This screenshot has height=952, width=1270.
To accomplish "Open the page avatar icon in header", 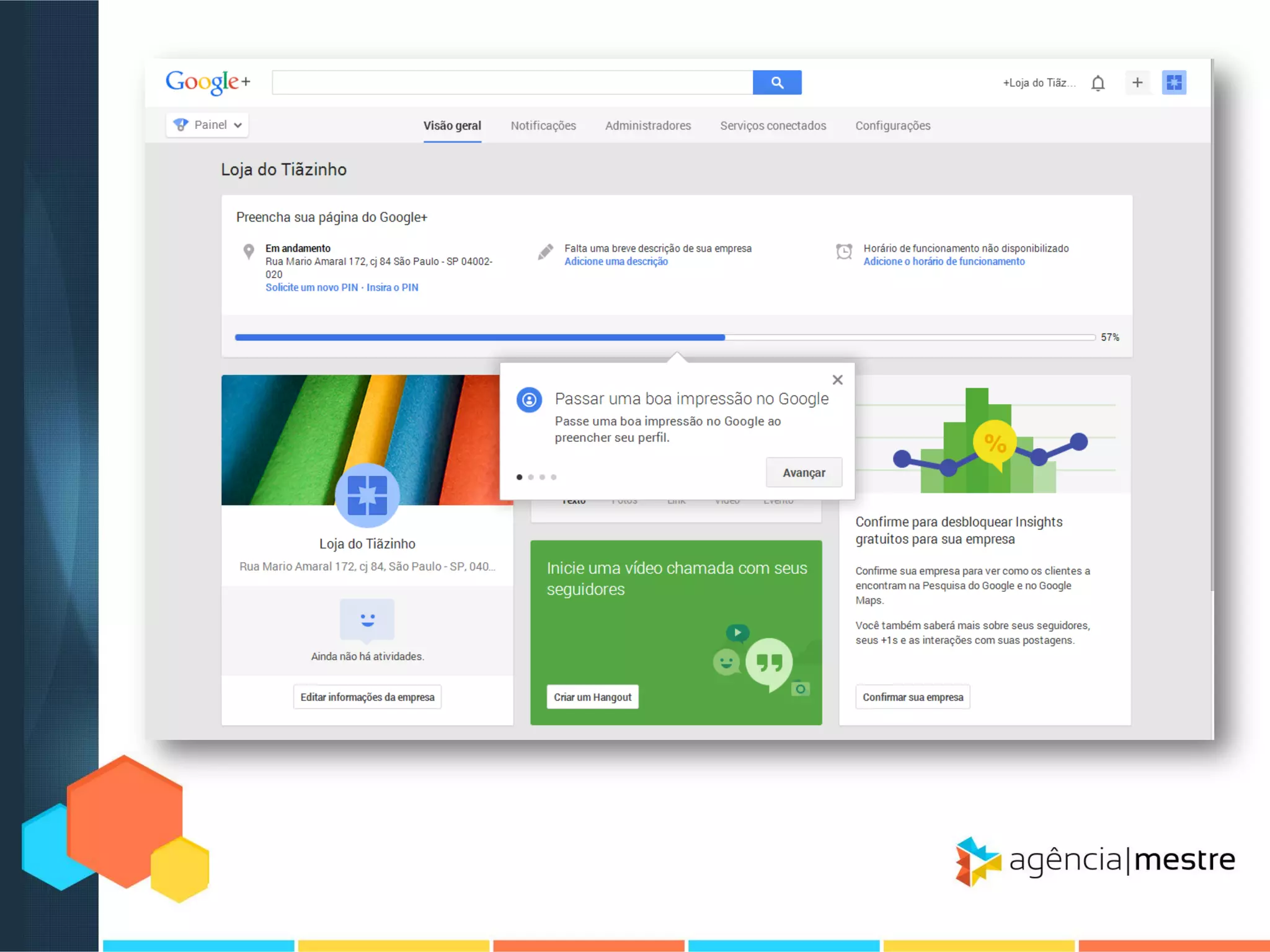I will click(x=1173, y=82).
